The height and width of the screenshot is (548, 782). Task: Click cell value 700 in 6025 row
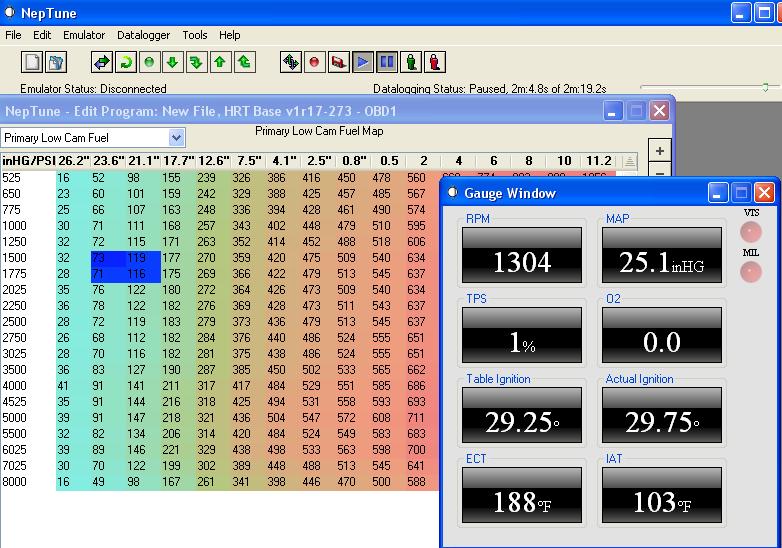[416, 449]
